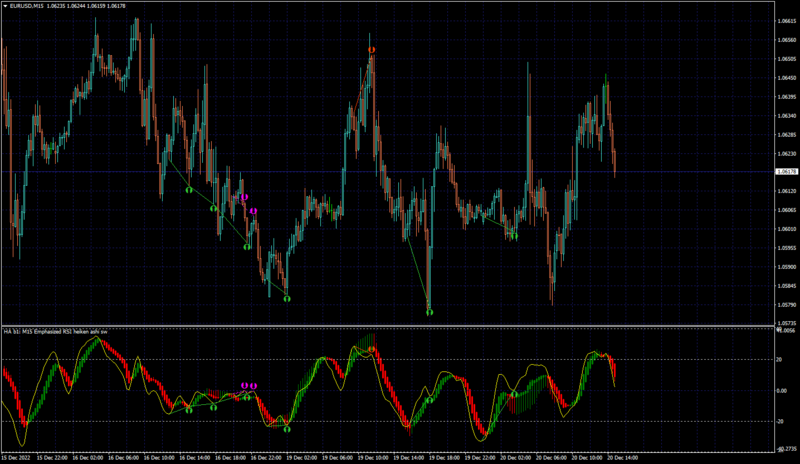The image size is (800, 464).
Task: Click the 1.05790 label on the price scale
Action: click(786, 305)
